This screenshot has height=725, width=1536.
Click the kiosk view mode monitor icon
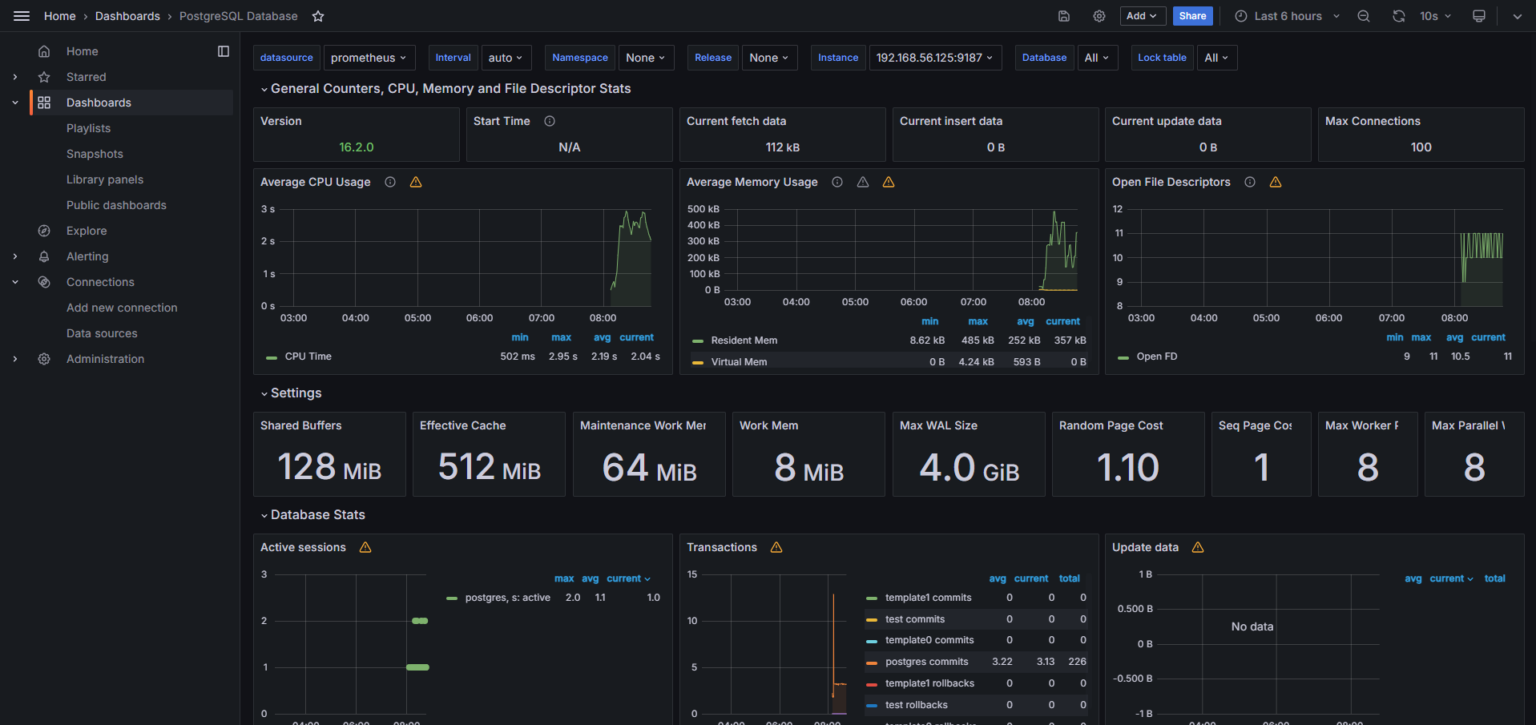coord(1479,16)
